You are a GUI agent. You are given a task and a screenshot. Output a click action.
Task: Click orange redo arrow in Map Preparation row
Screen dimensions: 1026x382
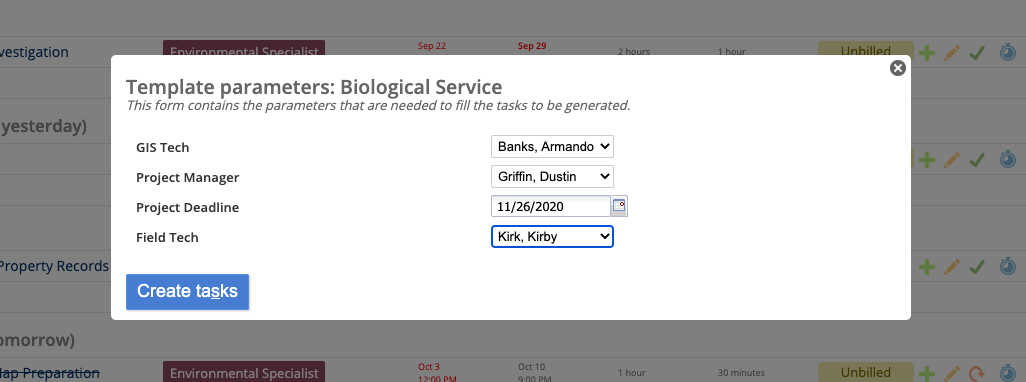[978, 373]
